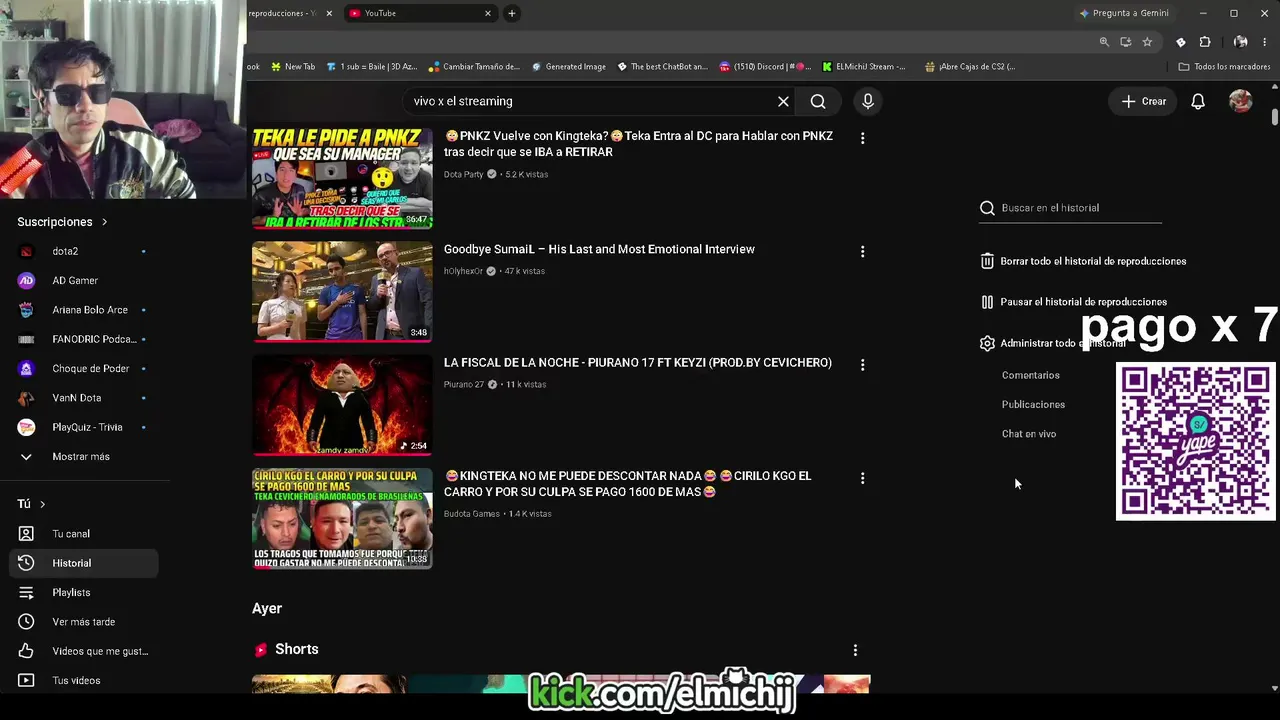Screen dimensions: 1280x720
Task: Open the Publicaciones history link
Action: tap(1033, 405)
